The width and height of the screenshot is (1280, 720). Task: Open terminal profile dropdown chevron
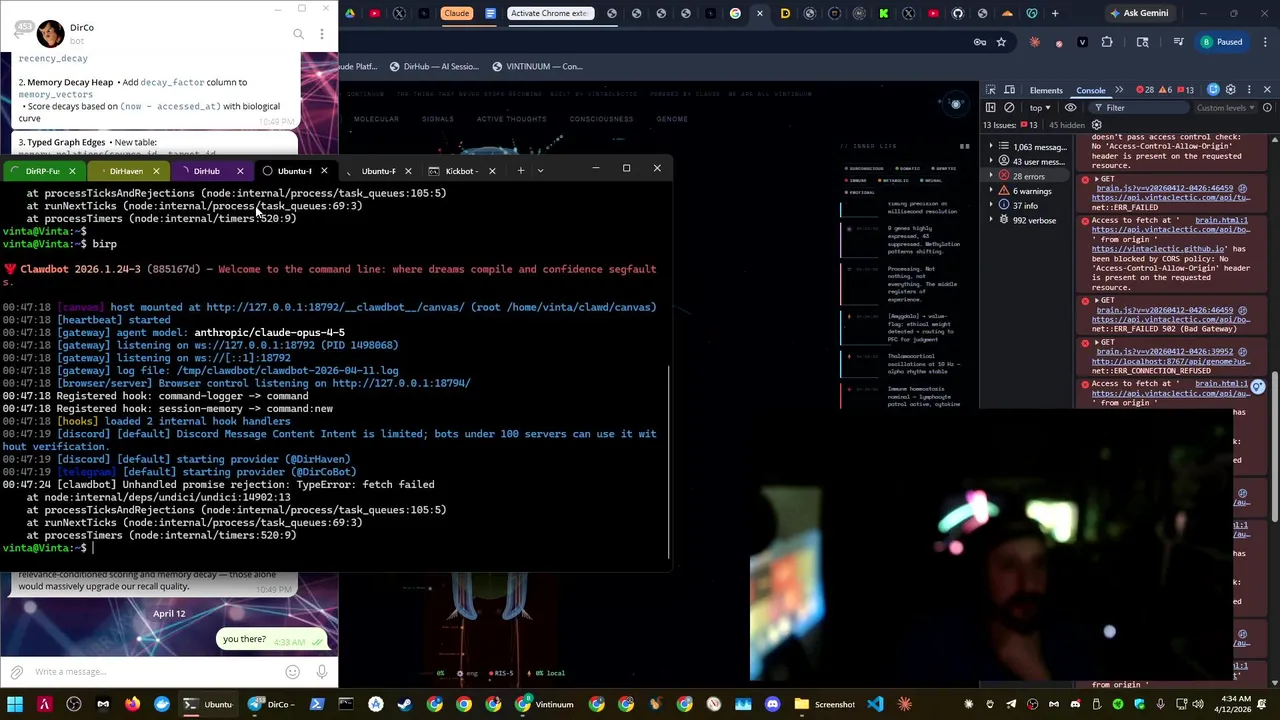541,171
